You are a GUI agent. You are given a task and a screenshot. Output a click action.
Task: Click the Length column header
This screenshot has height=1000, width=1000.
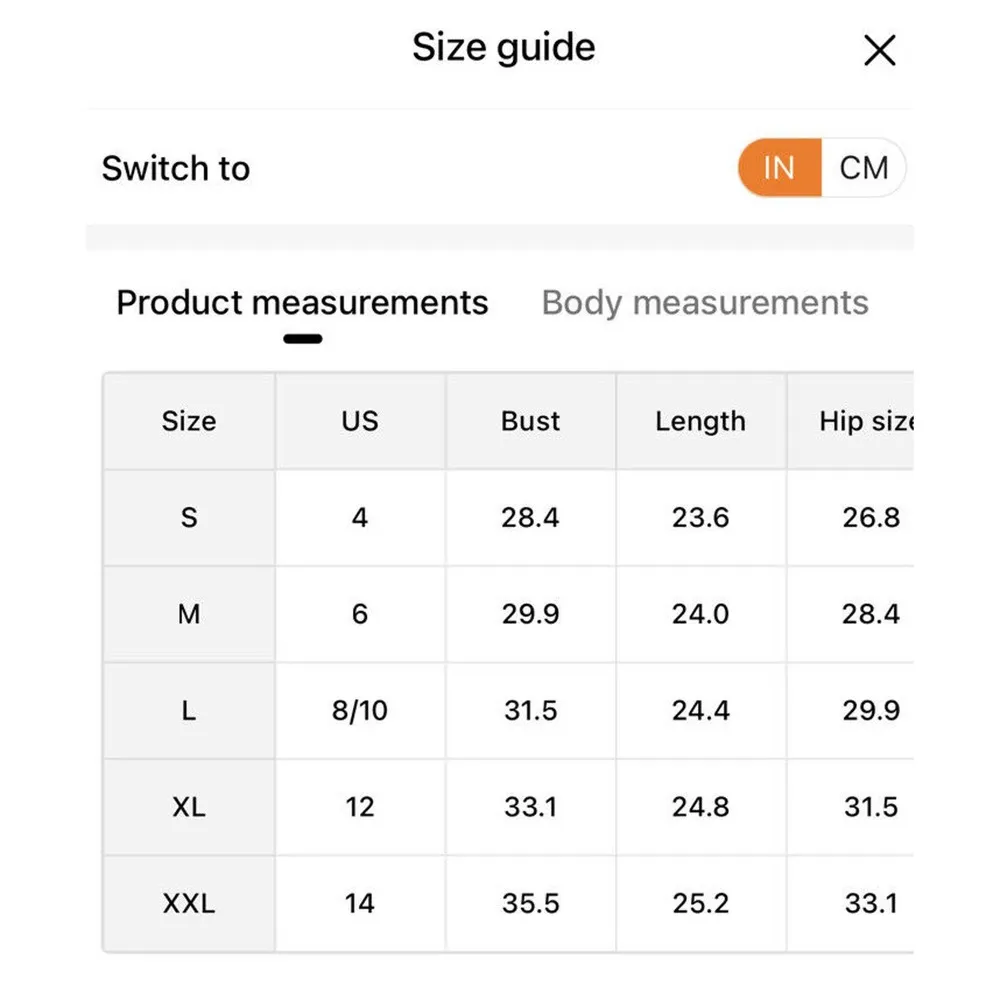click(x=700, y=421)
